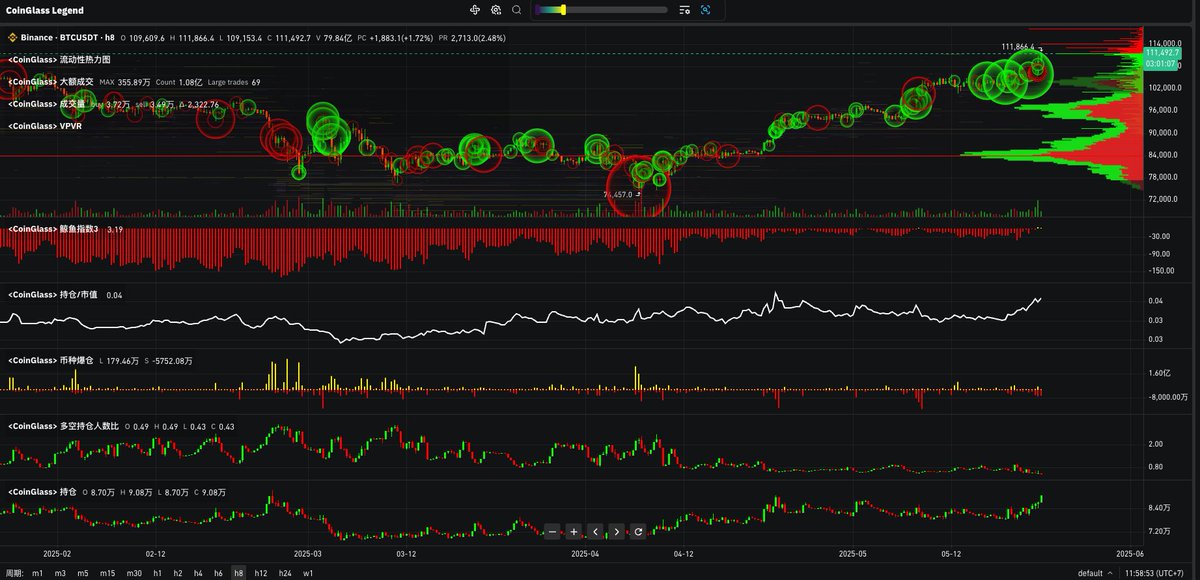Switch period to m5

tap(83, 573)
